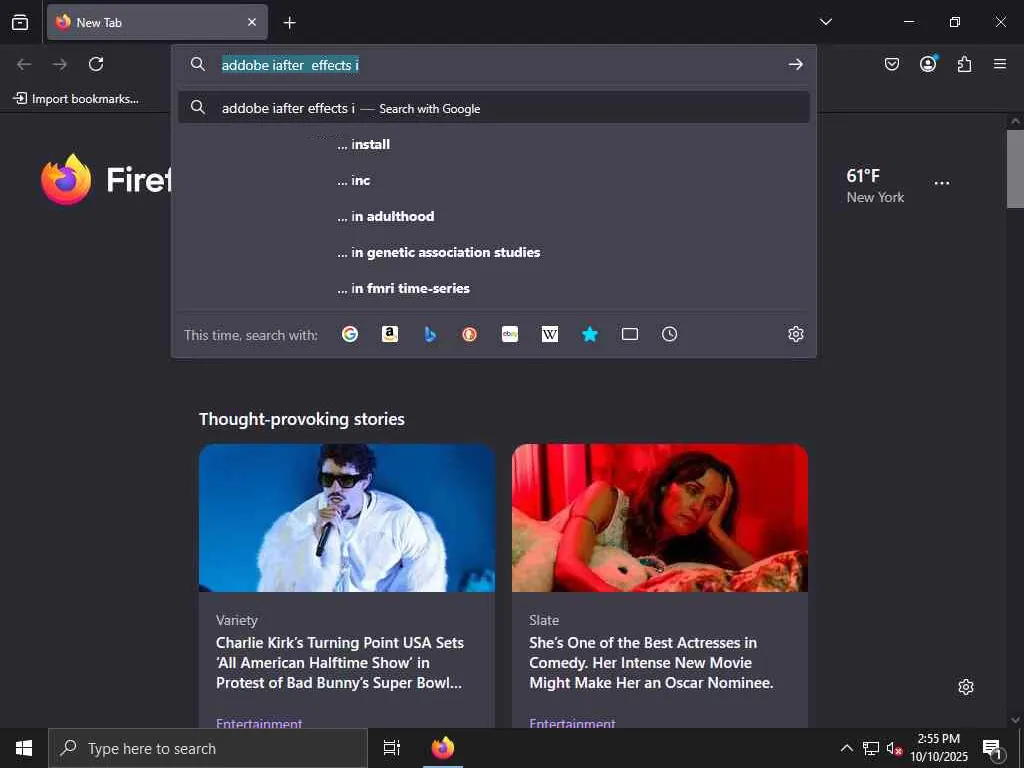Open the Windows Start menu
The width and height of the screenshot is (1024, 768).
(x=24, y=748)
